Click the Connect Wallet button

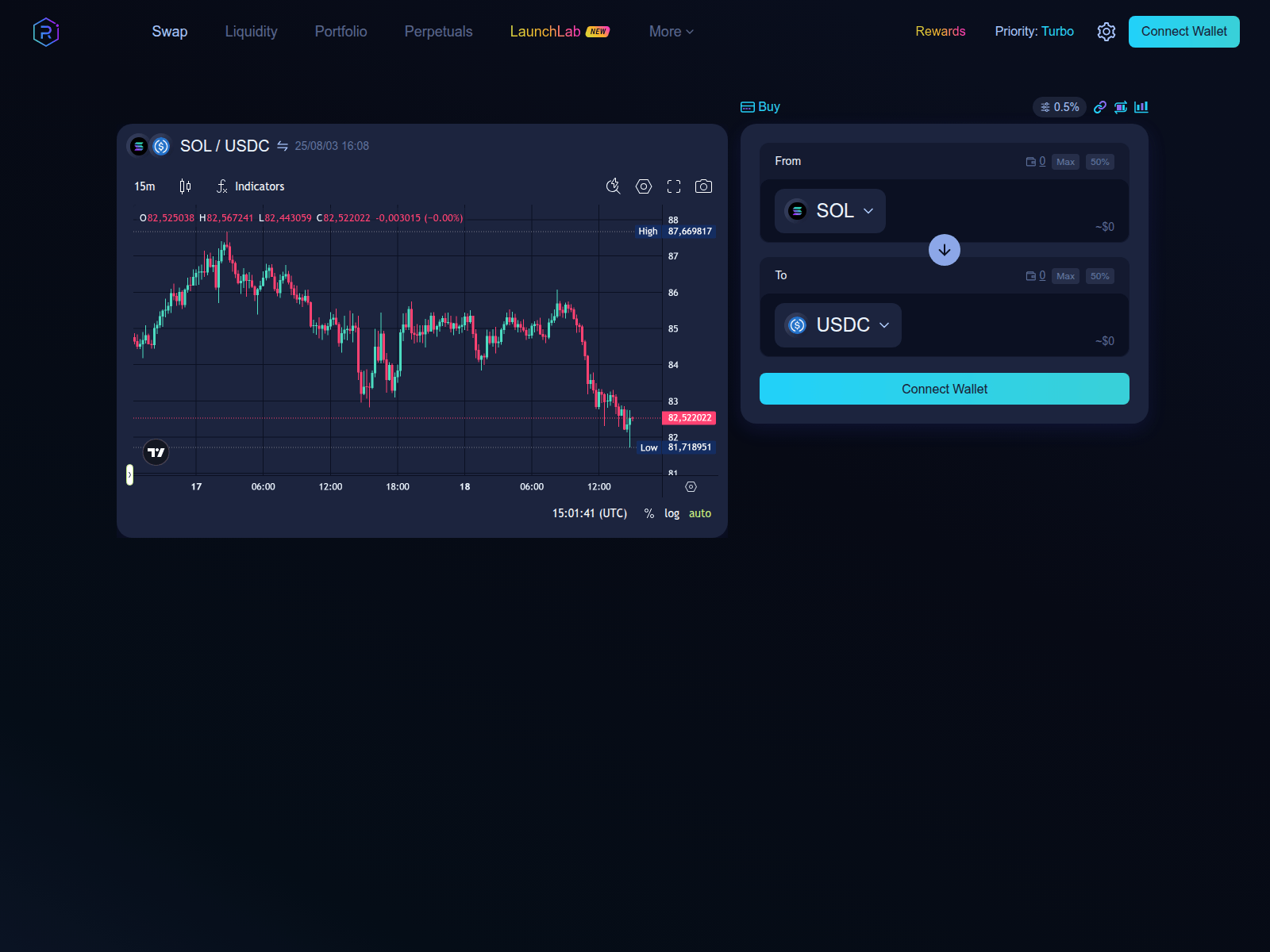(x=945, y=389)
